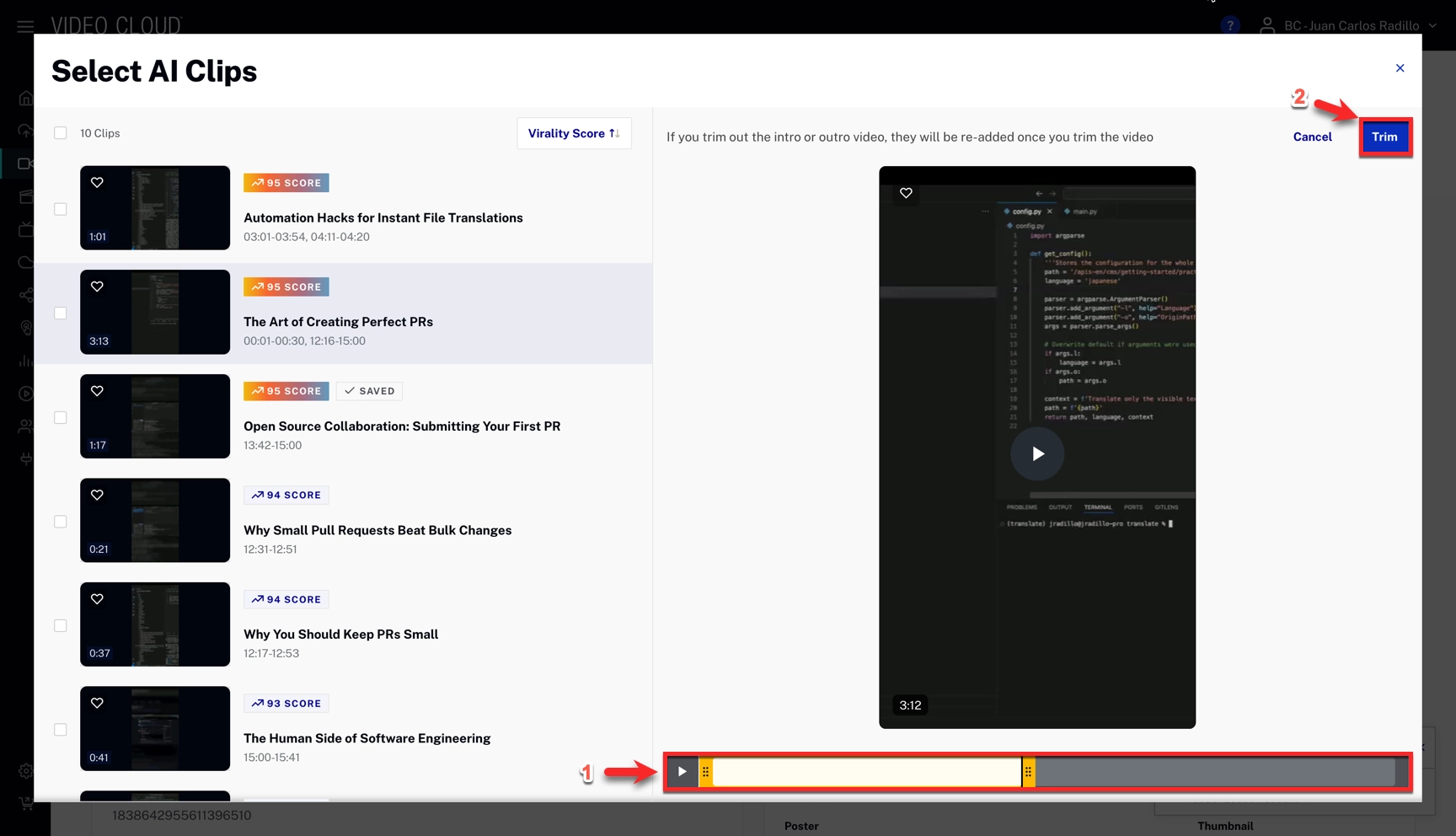Check the Automation Hacks clip checkbox
1456x836 pixels.
pyautogui.click(x=61, y=209)
